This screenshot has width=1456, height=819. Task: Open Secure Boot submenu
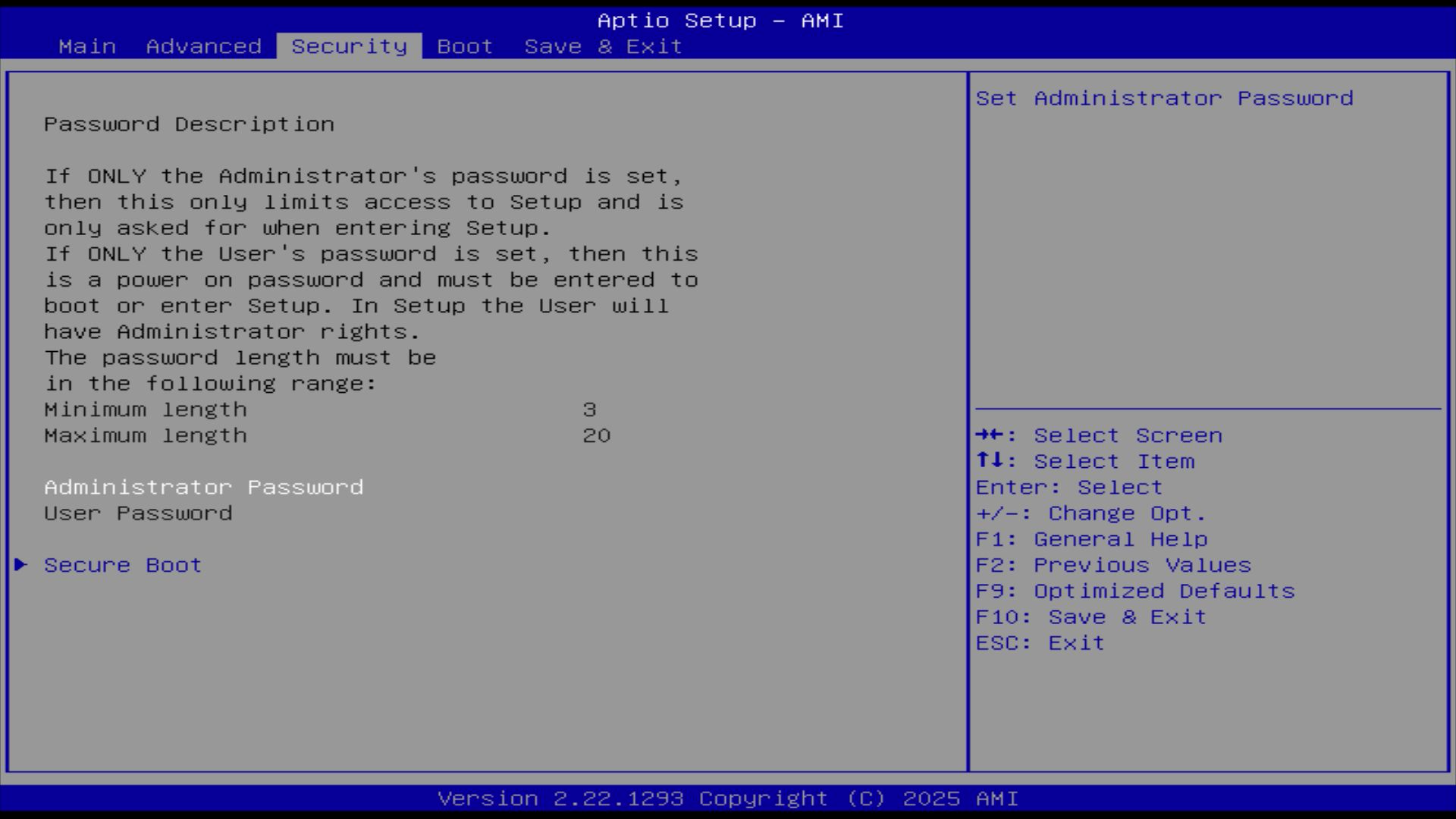pos(123,565)
